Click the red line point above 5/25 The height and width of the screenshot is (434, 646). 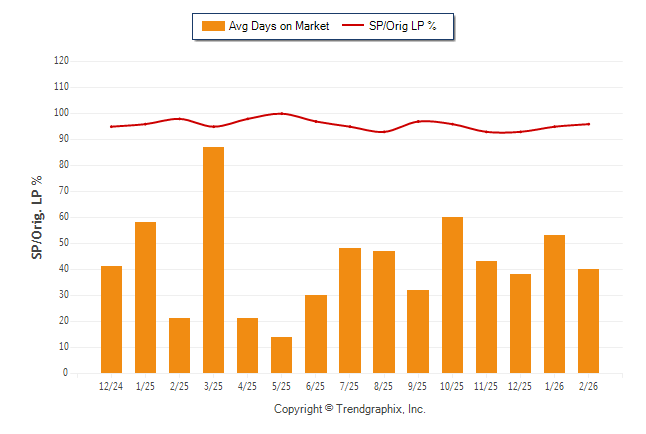coord(281,113)
